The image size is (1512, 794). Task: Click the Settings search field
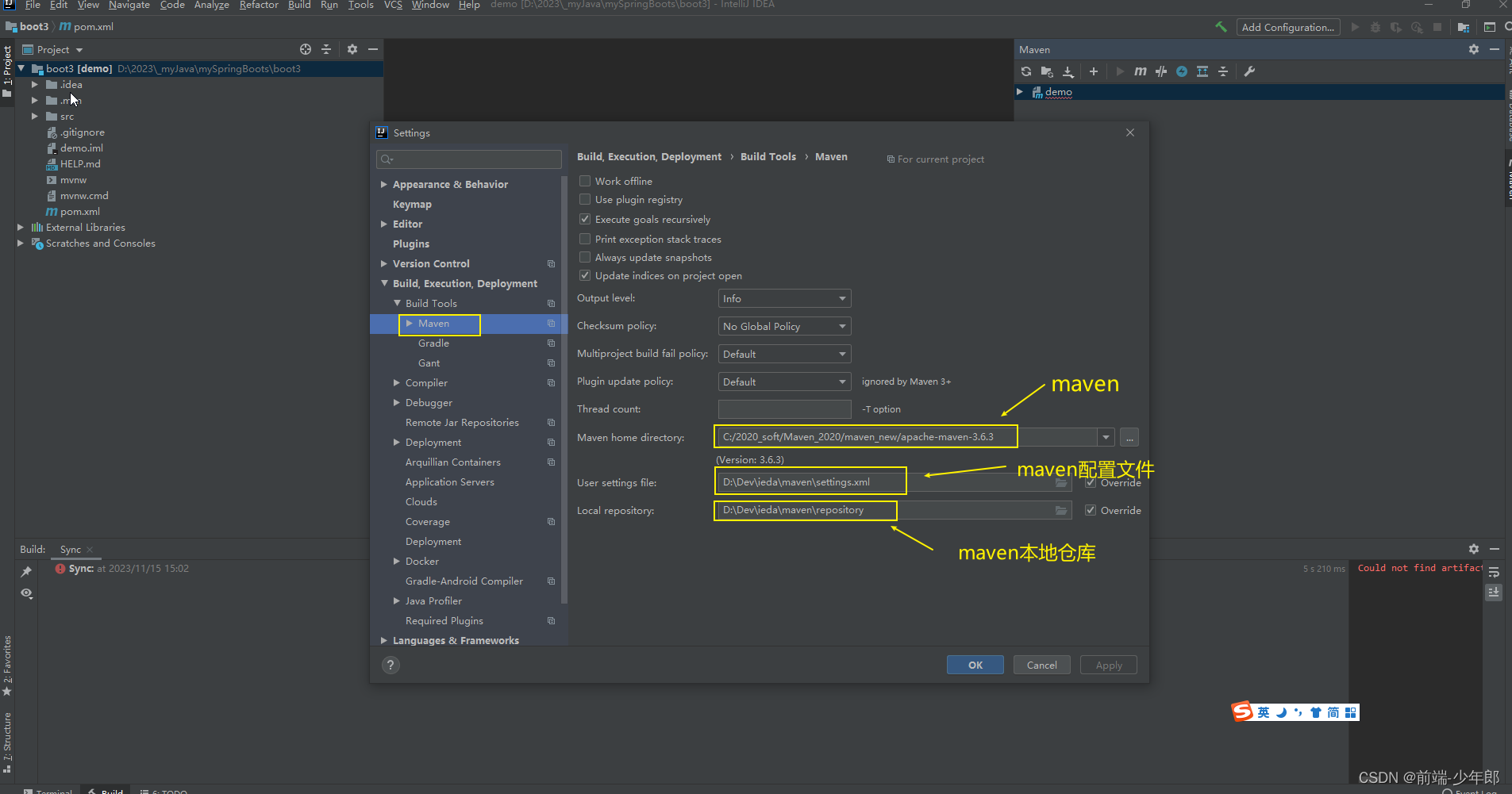point(468,159)
